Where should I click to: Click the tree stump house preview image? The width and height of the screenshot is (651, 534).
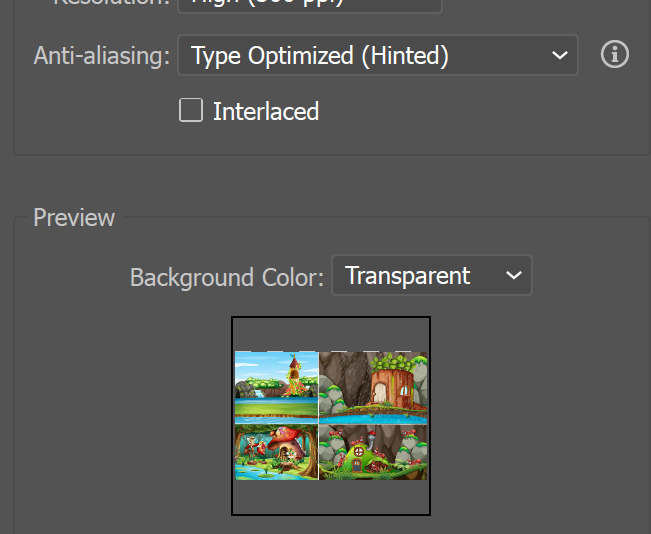coord(373,383)
